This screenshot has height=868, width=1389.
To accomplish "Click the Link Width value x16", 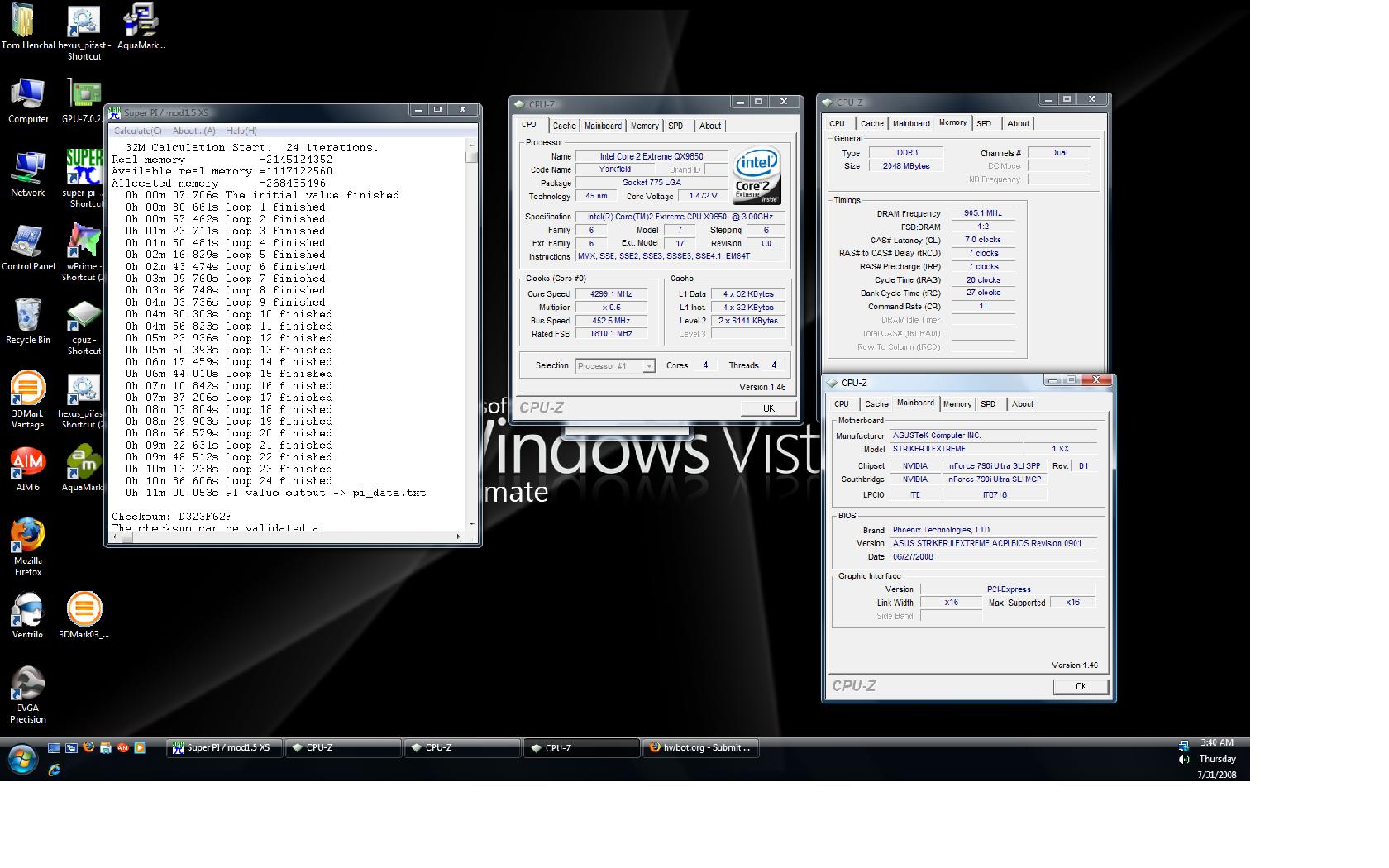I will [951, 603].
